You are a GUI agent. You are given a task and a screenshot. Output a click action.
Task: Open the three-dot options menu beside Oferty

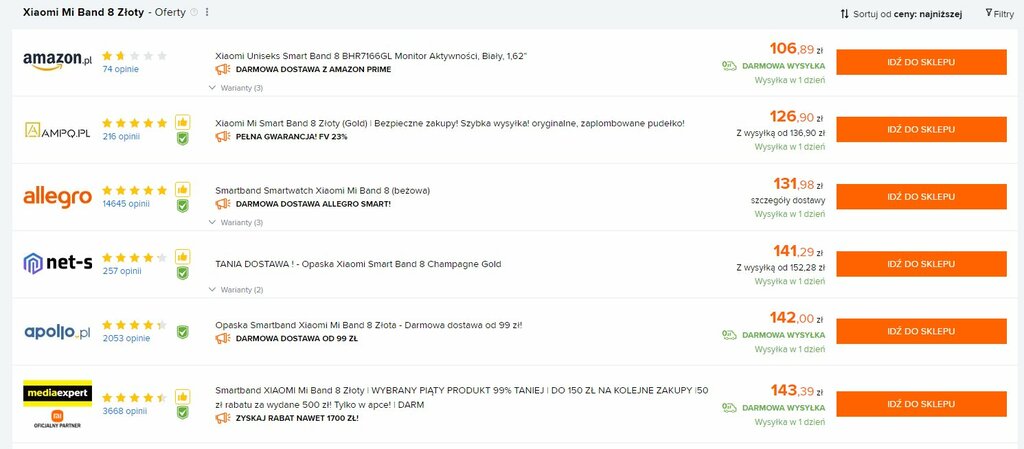(207, 12)
